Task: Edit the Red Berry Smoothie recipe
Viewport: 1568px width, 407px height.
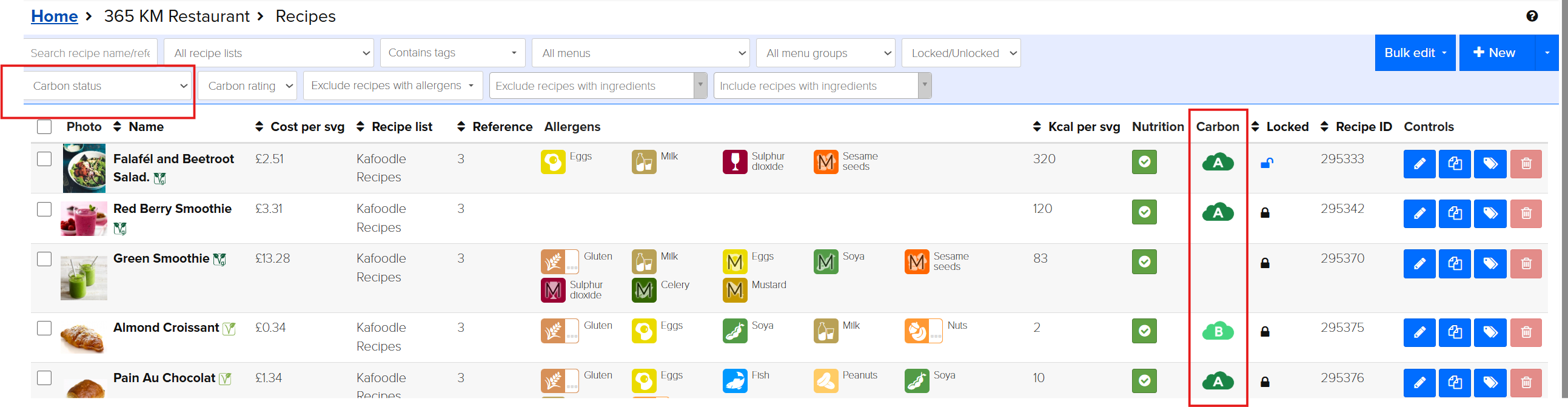Action: (1419, 214)
